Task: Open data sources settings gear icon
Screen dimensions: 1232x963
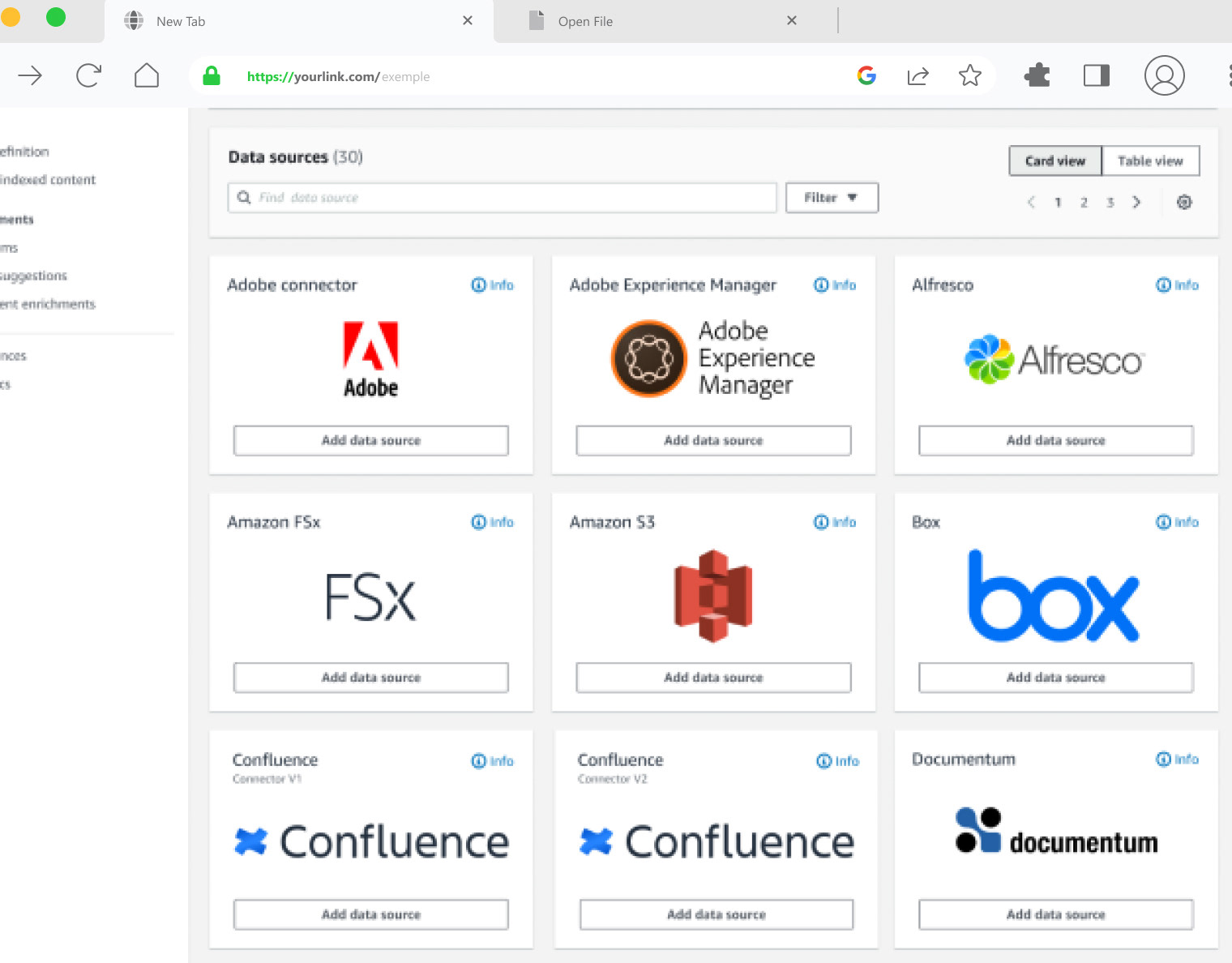Action: (1184, 203)
